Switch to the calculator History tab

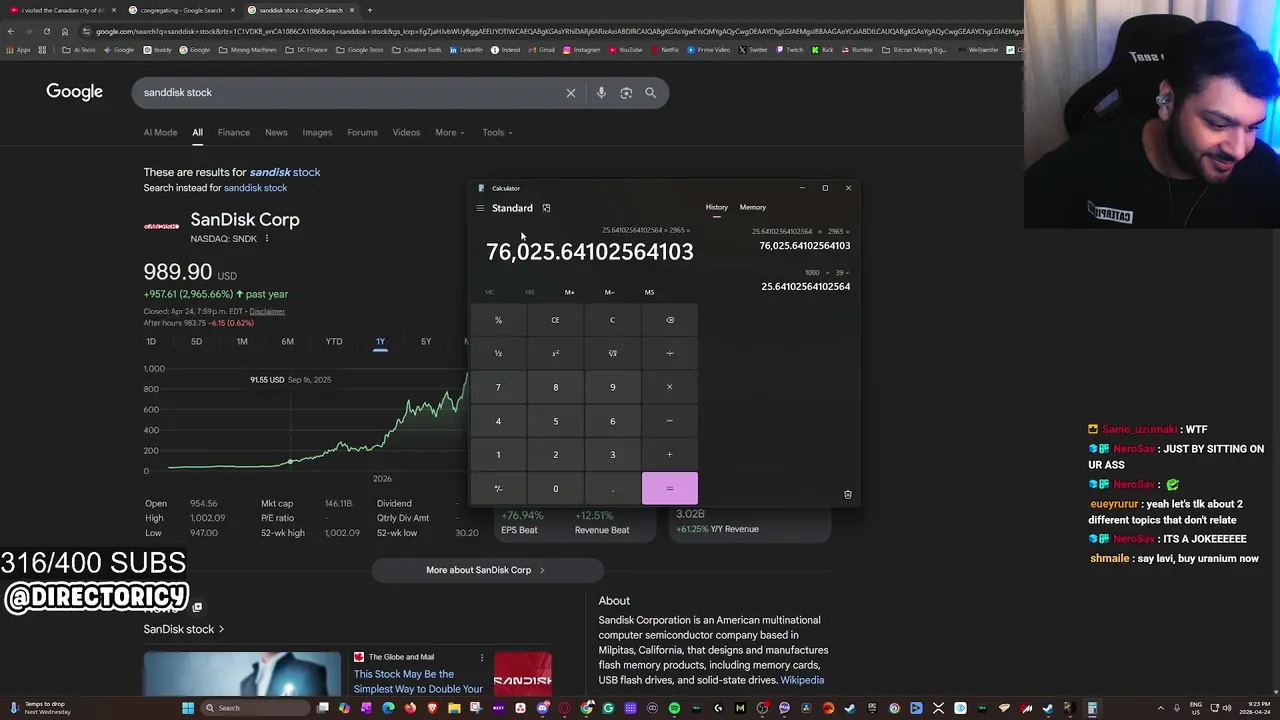[x=716, y=208]
